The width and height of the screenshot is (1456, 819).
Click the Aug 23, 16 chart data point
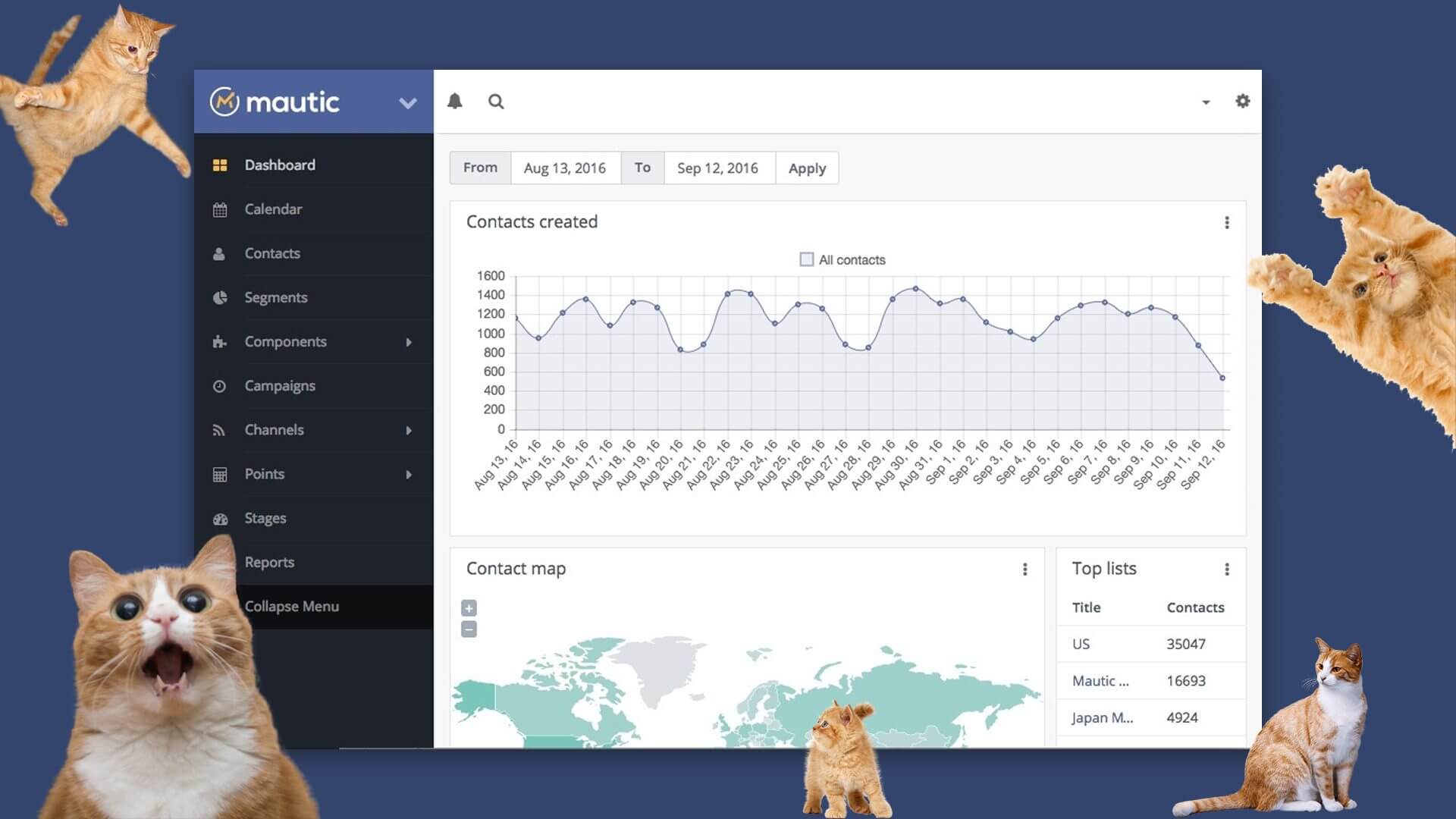coord(751,294)
